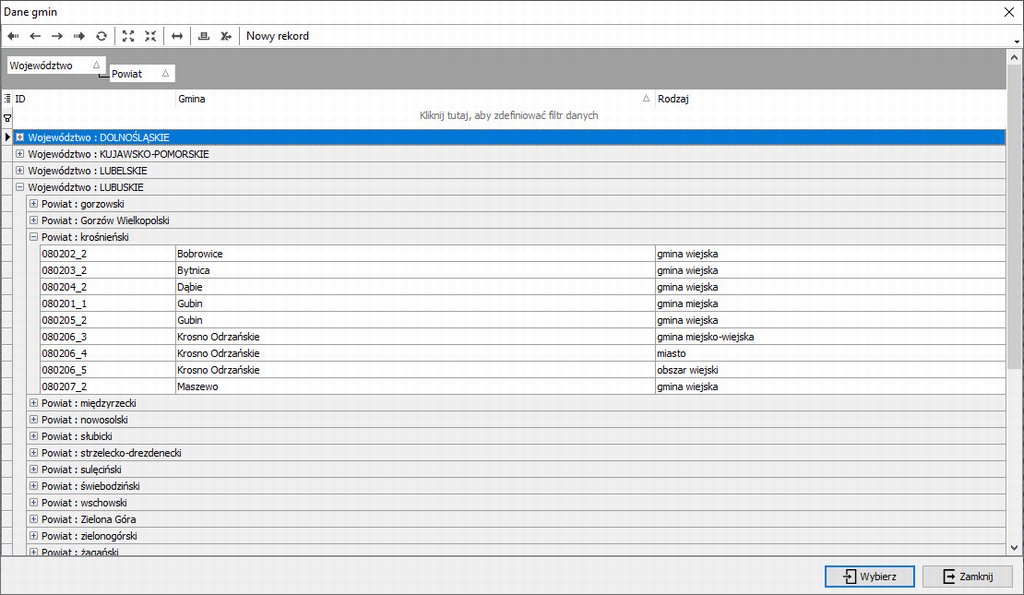Image resolution: width=1024 pixels, height=595 pixels.
Task: Click the filter row to define filter
Action: coord(509,116)
